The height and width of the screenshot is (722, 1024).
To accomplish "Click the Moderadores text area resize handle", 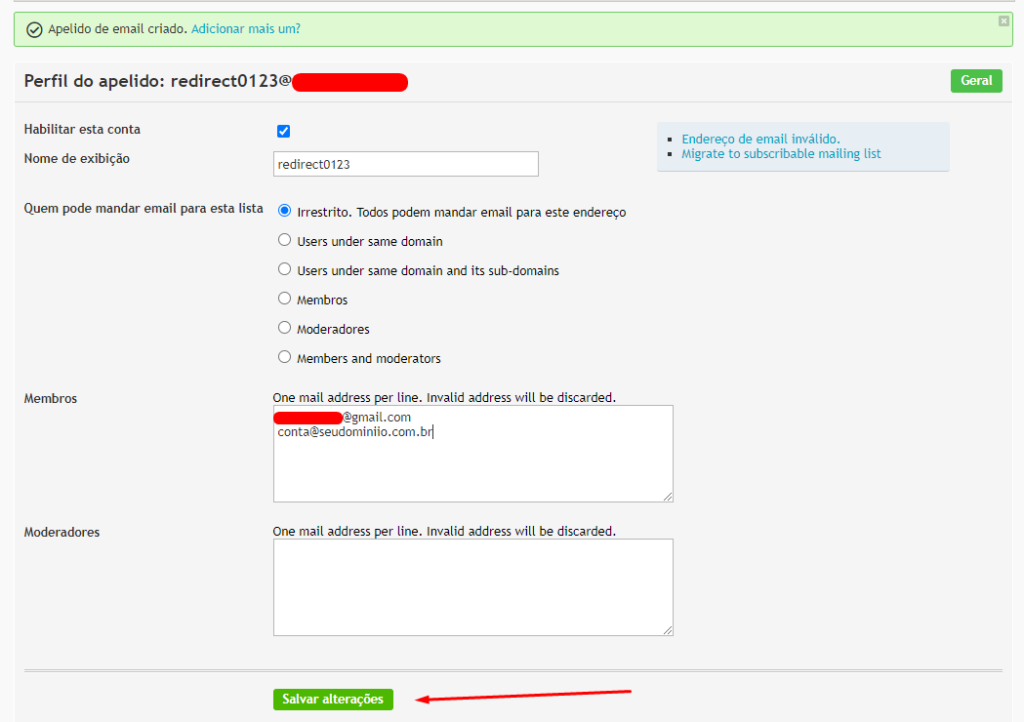I will coord(668,630).
